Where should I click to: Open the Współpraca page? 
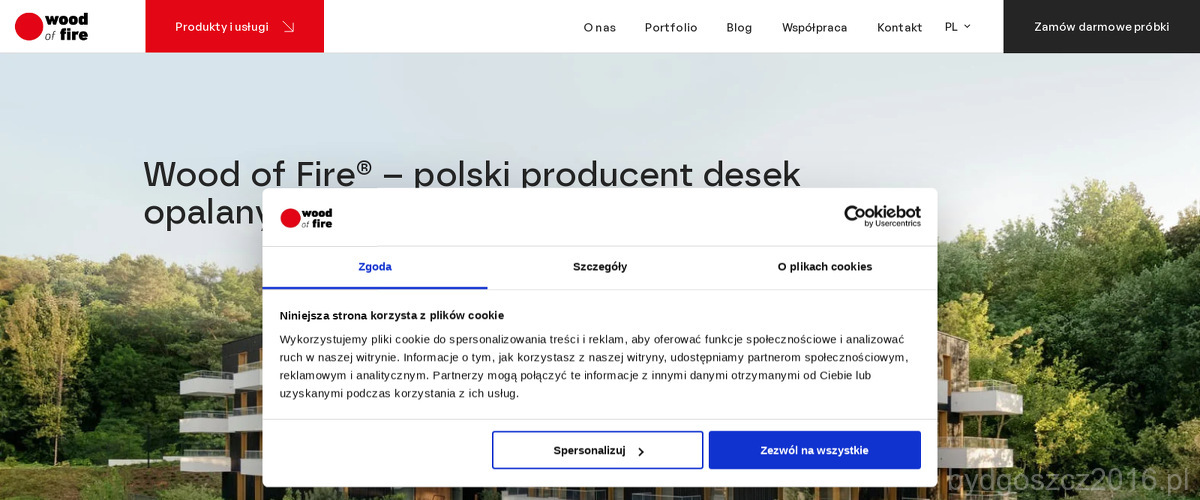point(814,27)
